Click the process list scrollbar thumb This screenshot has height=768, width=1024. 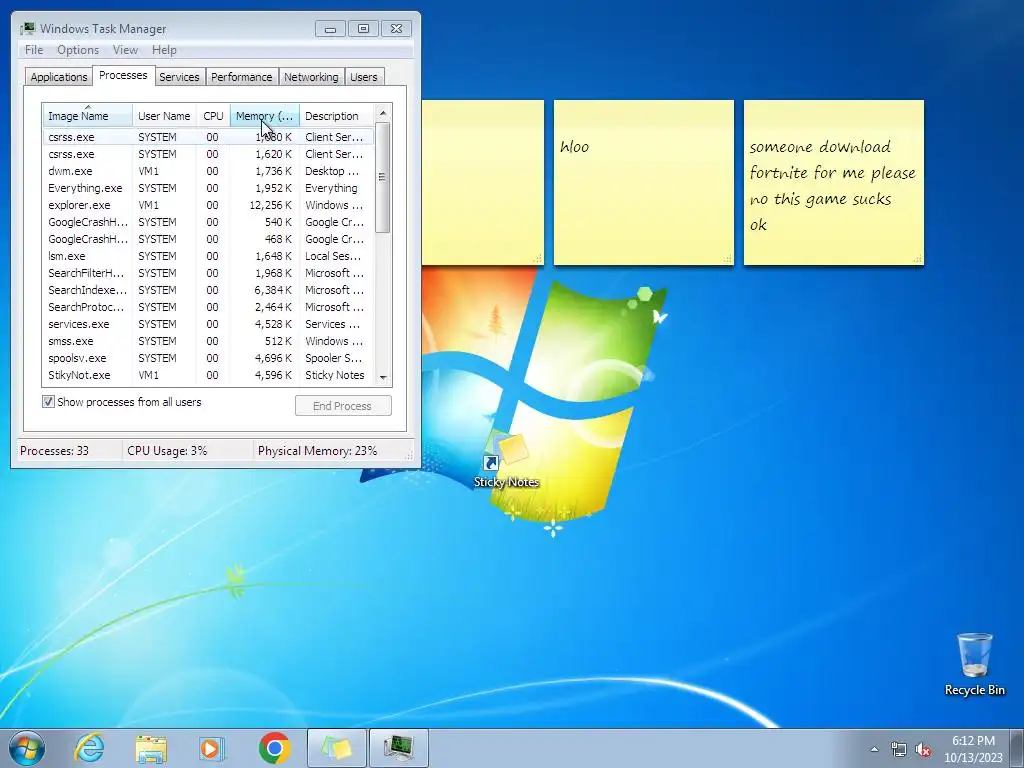click(x=383, y=177)
